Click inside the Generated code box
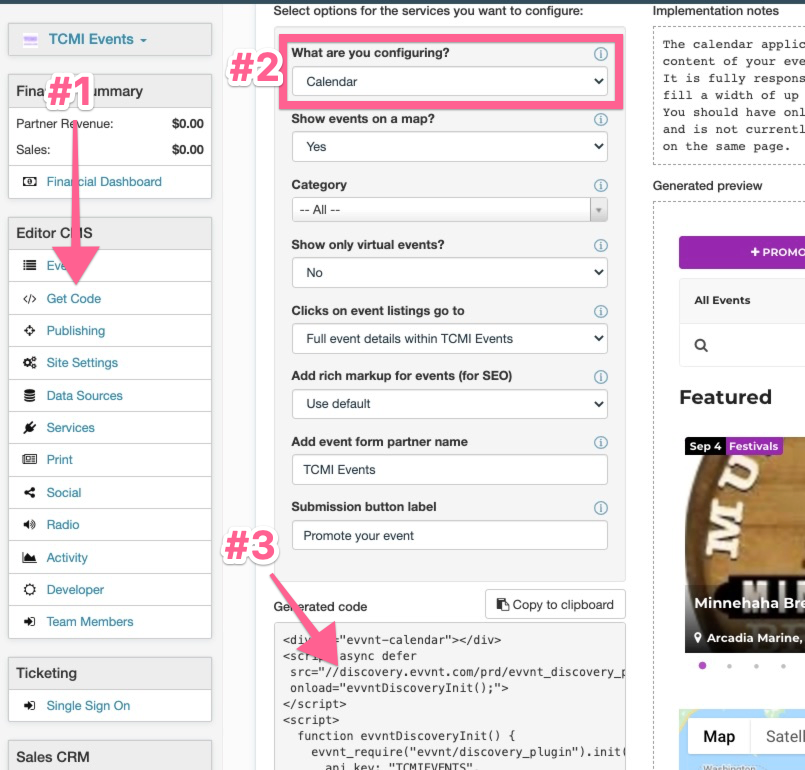Viewport: 805px width, 770px height. [x=450, y=698]
